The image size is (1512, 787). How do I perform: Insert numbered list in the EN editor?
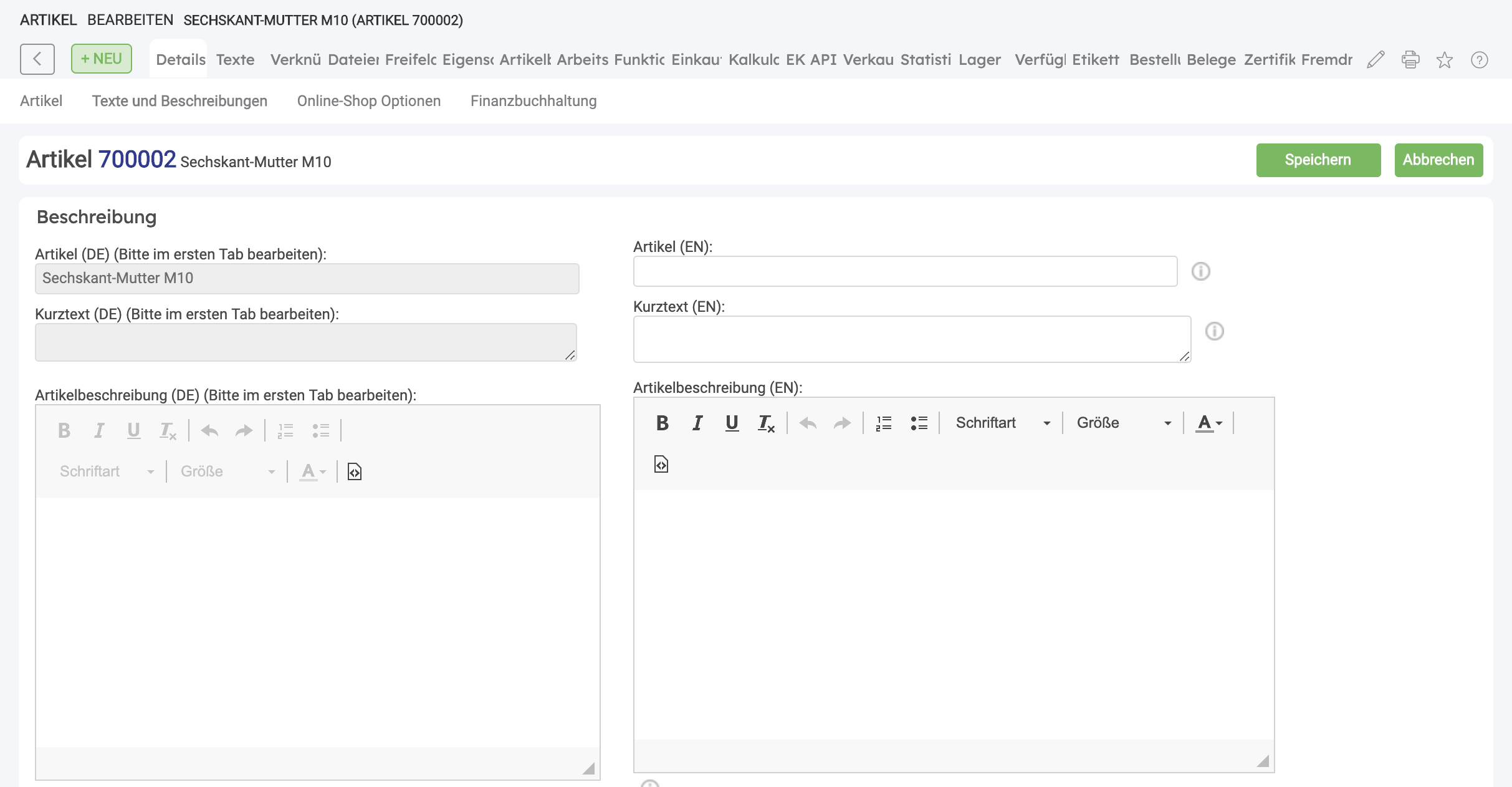(884, 423)
